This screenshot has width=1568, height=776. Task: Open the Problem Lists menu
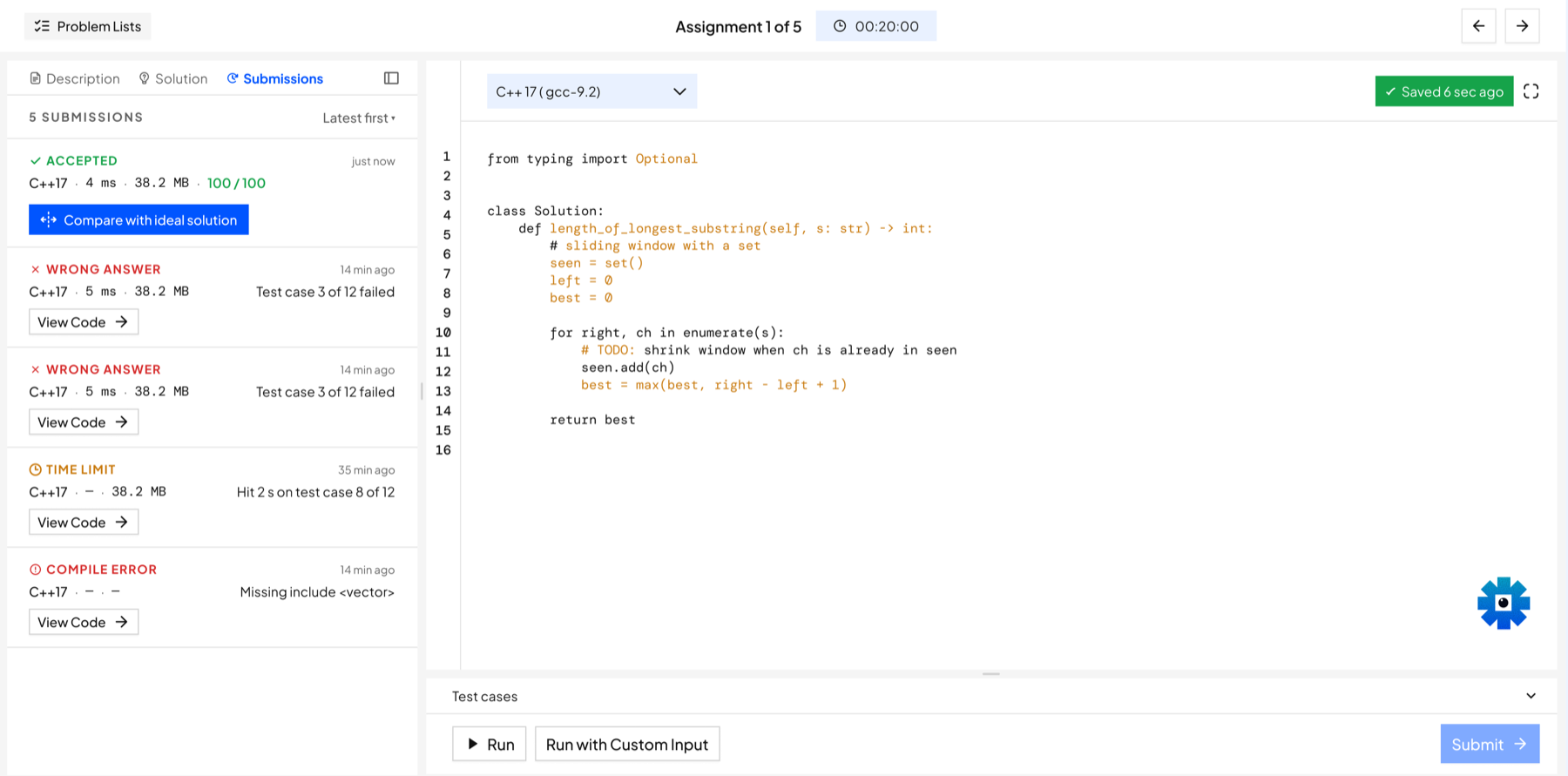tap(87, 26)
